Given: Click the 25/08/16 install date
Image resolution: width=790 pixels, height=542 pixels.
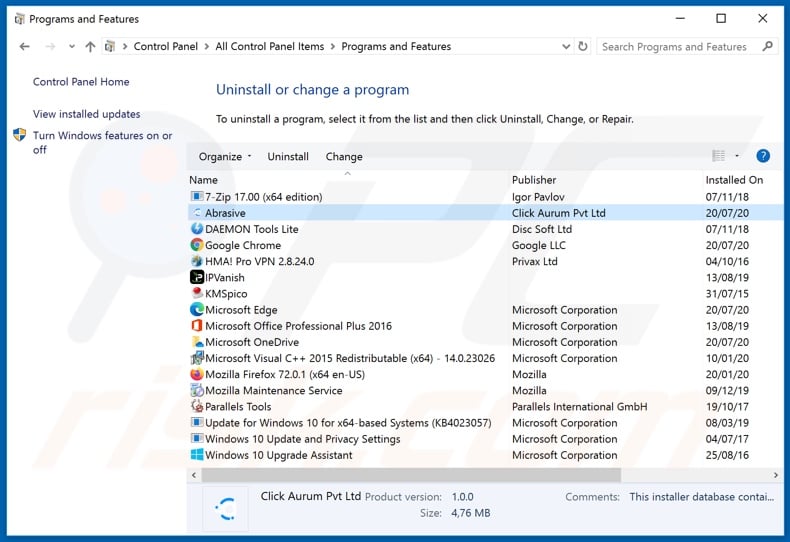Looking at the screenshot, I should [727, 454].
